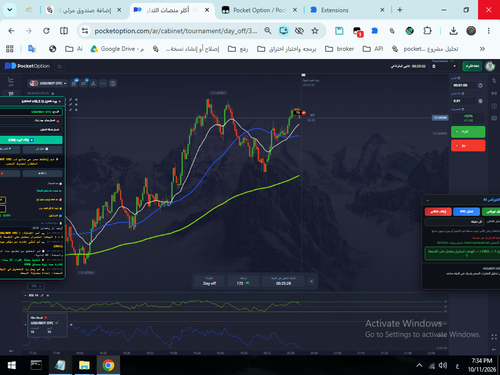
Task: Click the blue OTC analysis button in AI panel
Action: (x=466, y=211)
